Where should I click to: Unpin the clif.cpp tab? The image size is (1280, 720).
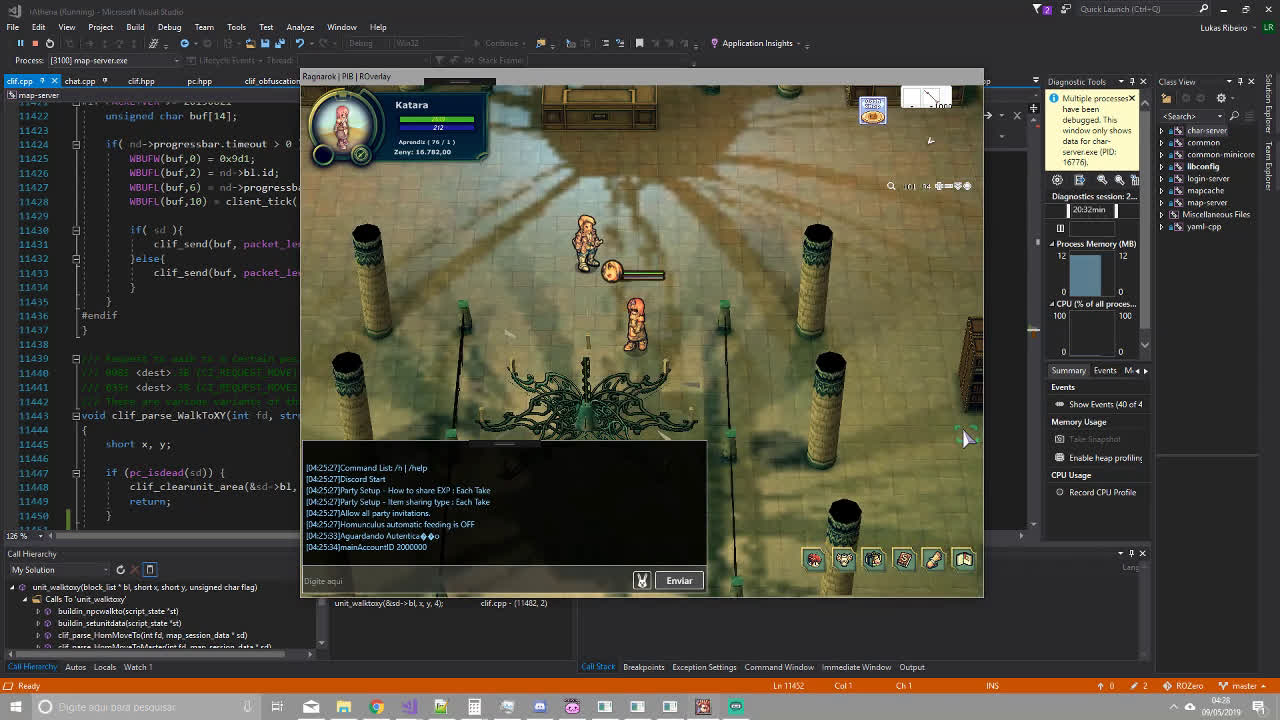[43, 81]
